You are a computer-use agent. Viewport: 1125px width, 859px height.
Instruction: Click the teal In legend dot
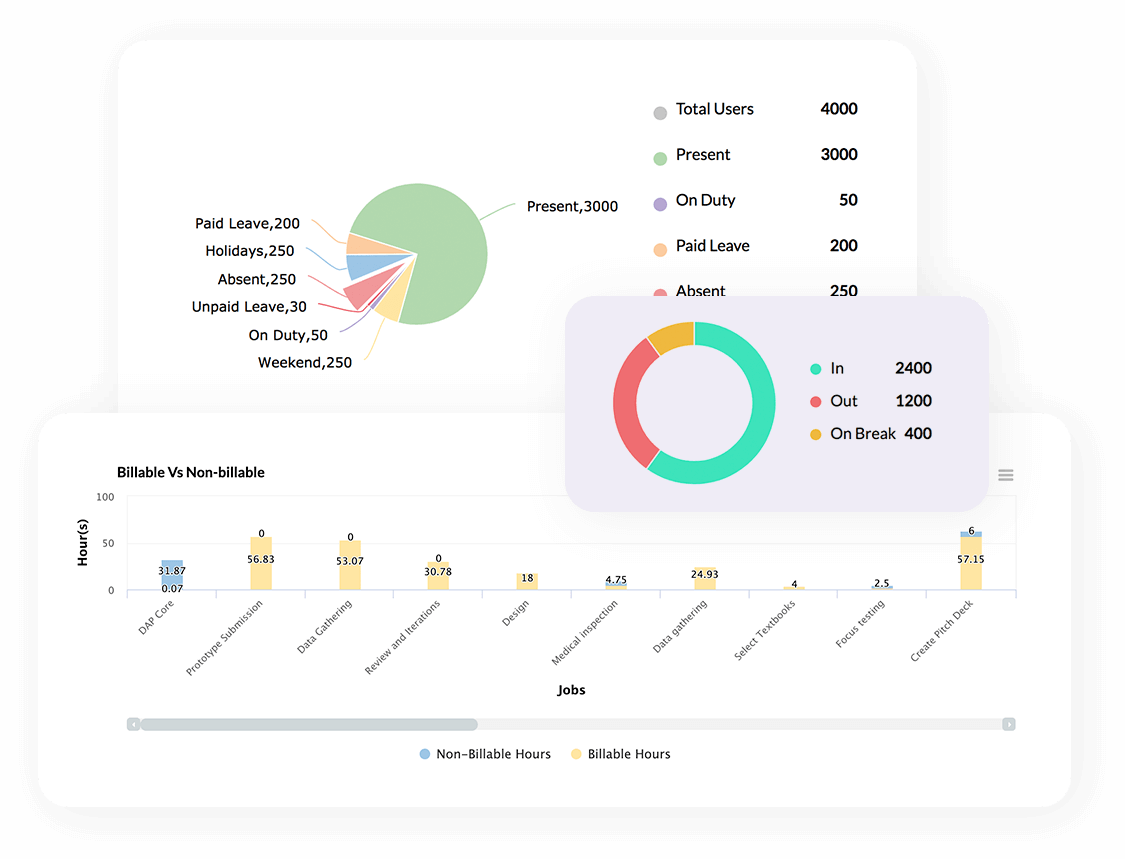point(815,369)
